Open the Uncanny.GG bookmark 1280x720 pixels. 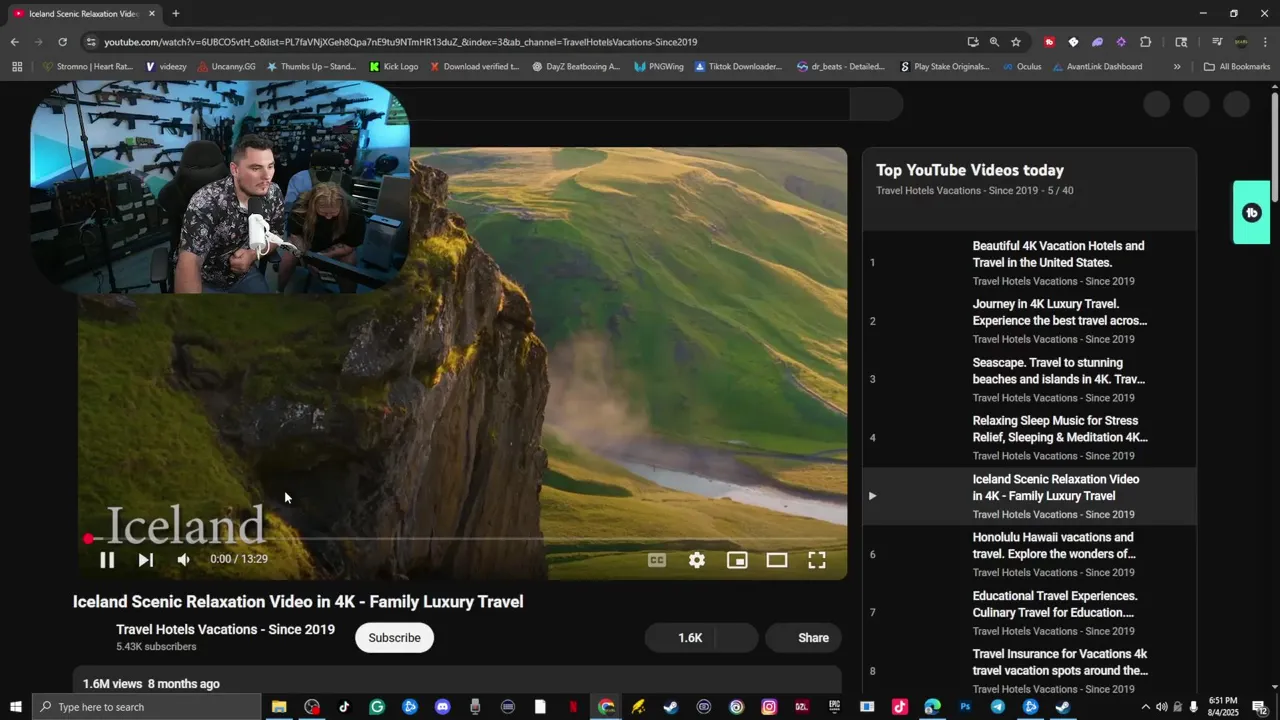[x=226, y=67]
